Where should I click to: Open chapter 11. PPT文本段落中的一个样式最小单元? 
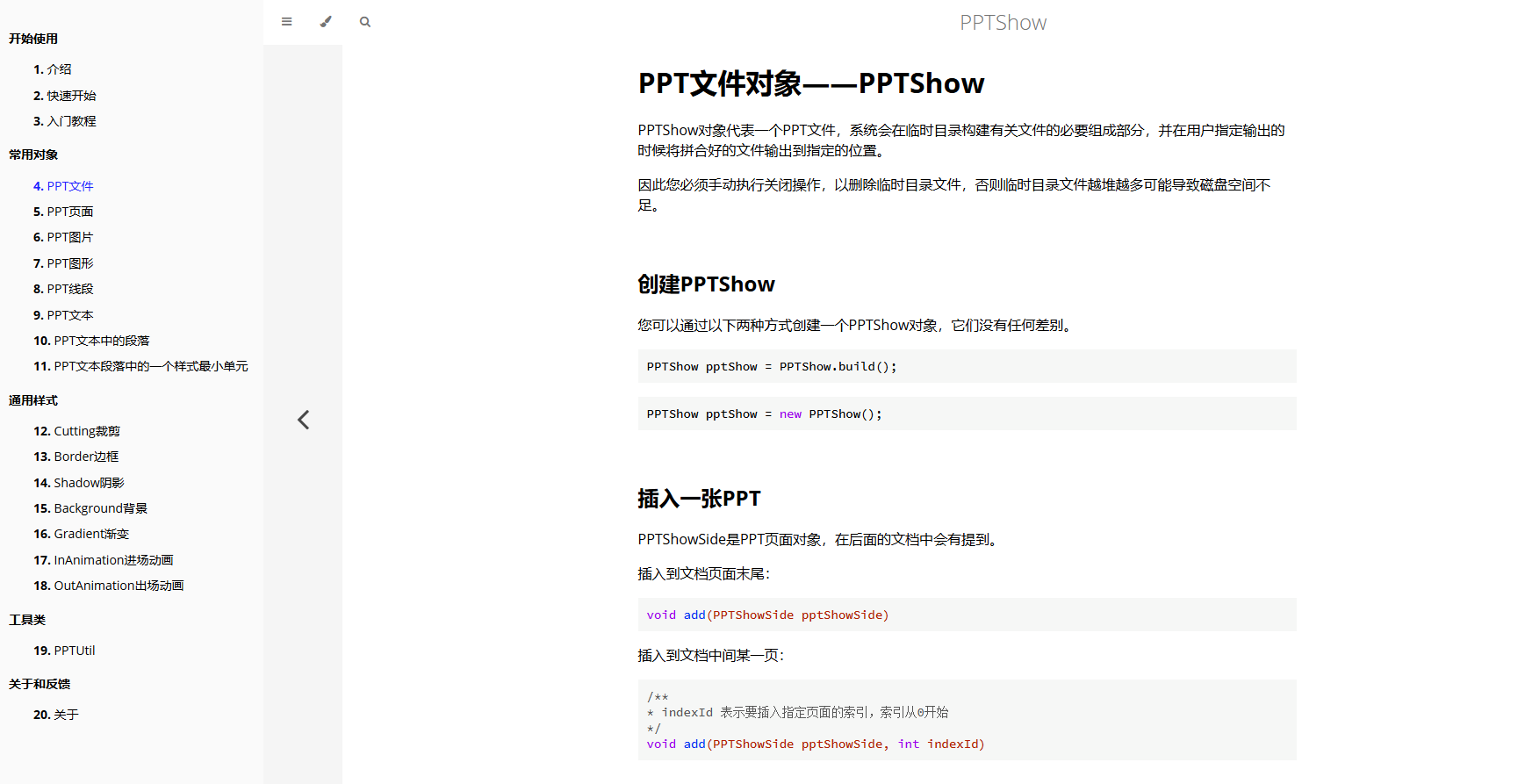[140, 366]
